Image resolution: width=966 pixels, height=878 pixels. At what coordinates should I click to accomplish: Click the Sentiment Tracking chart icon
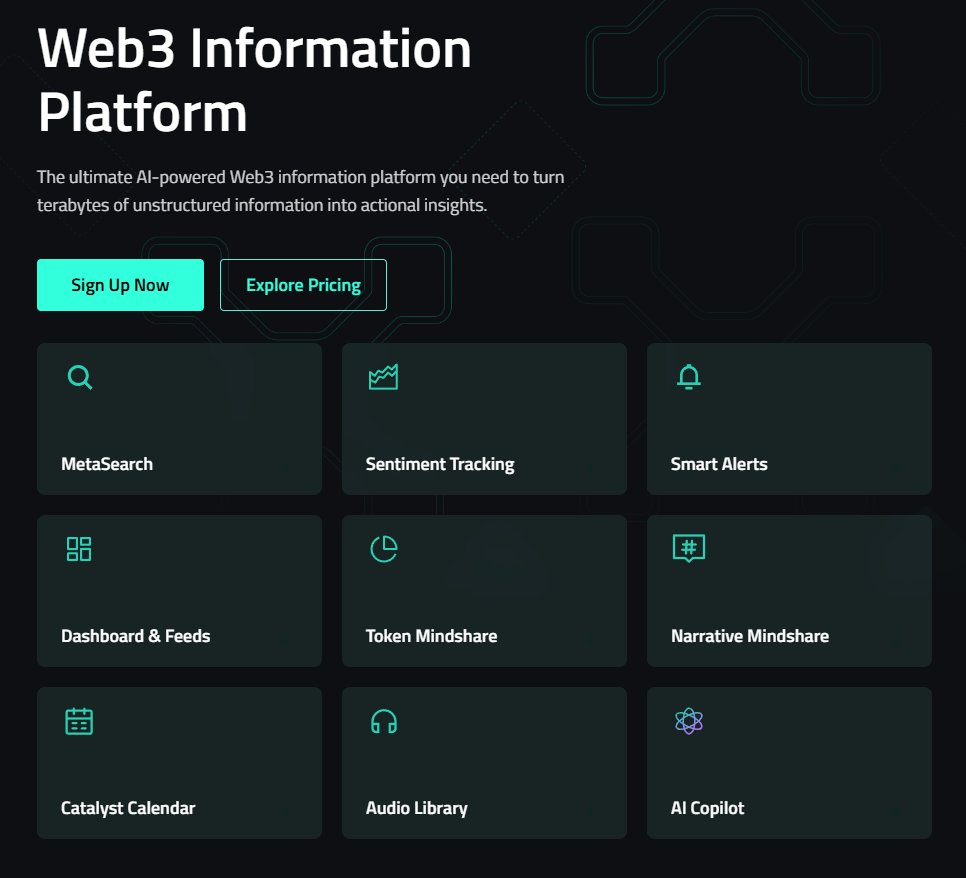click(384, 377)
